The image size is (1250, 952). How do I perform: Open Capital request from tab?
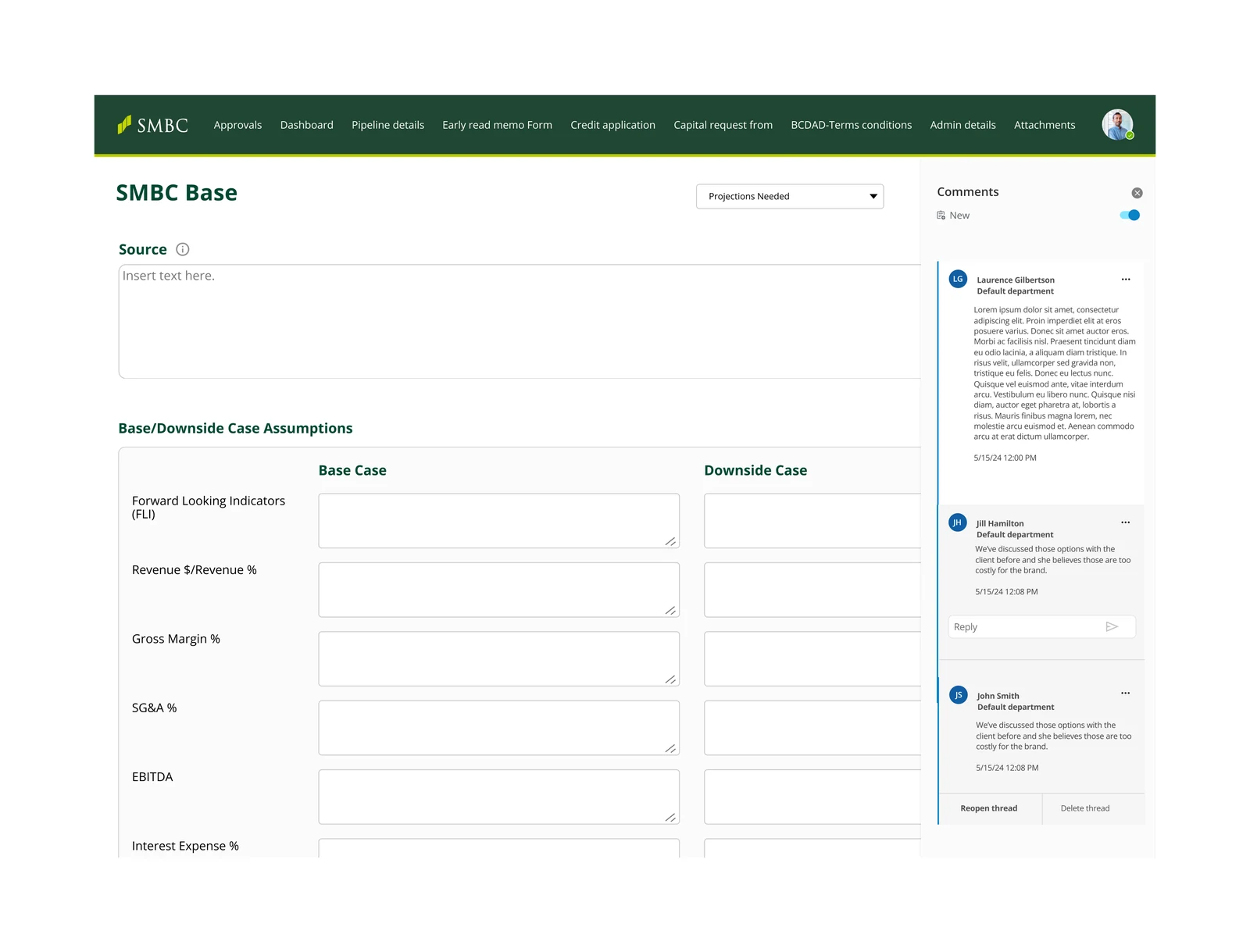723,125
